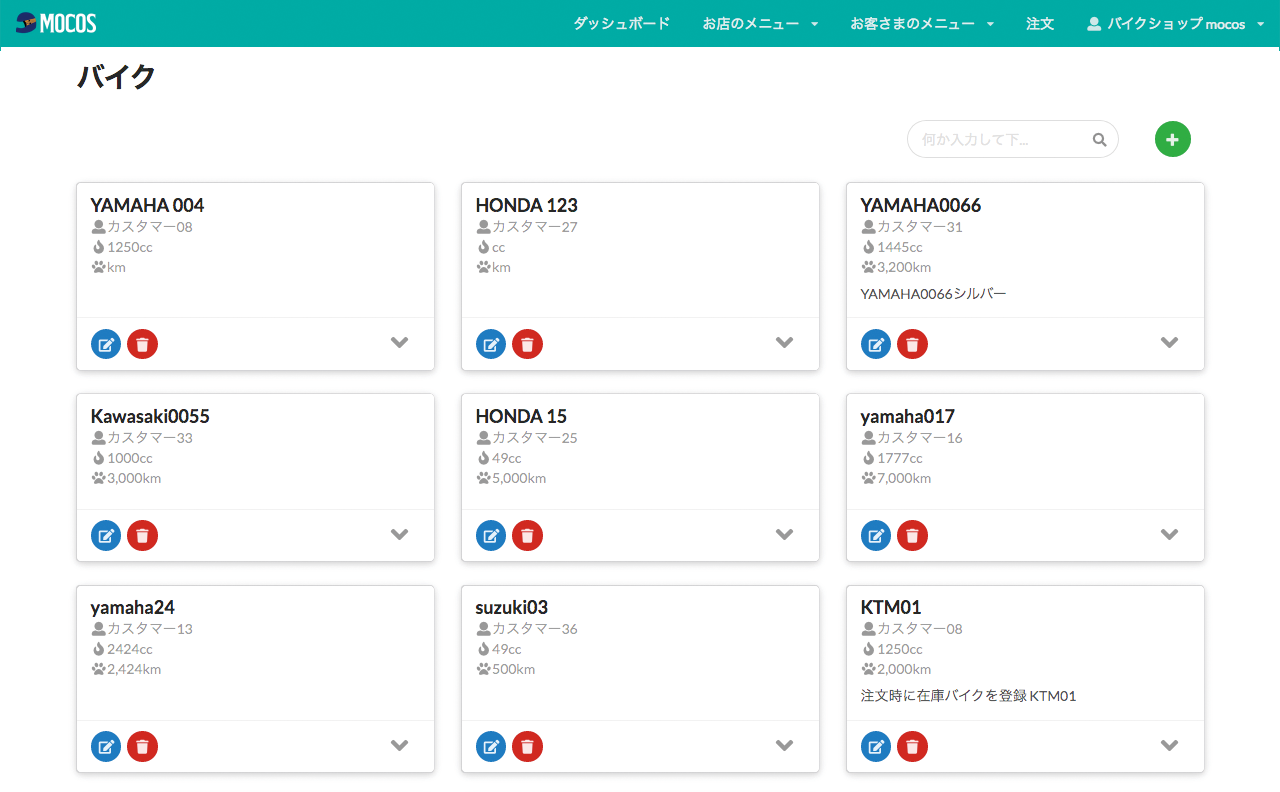Click the Kawasaki0055 title
This screenshot has height=792, width=1280.
tap(150, 416)
